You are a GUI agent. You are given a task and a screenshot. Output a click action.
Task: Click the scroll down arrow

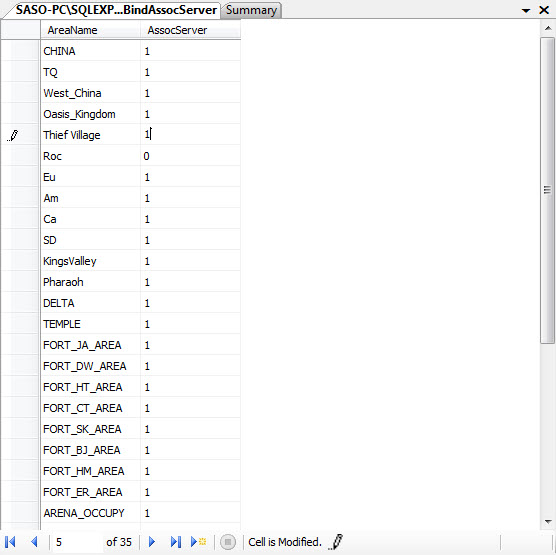click(548, 522)
